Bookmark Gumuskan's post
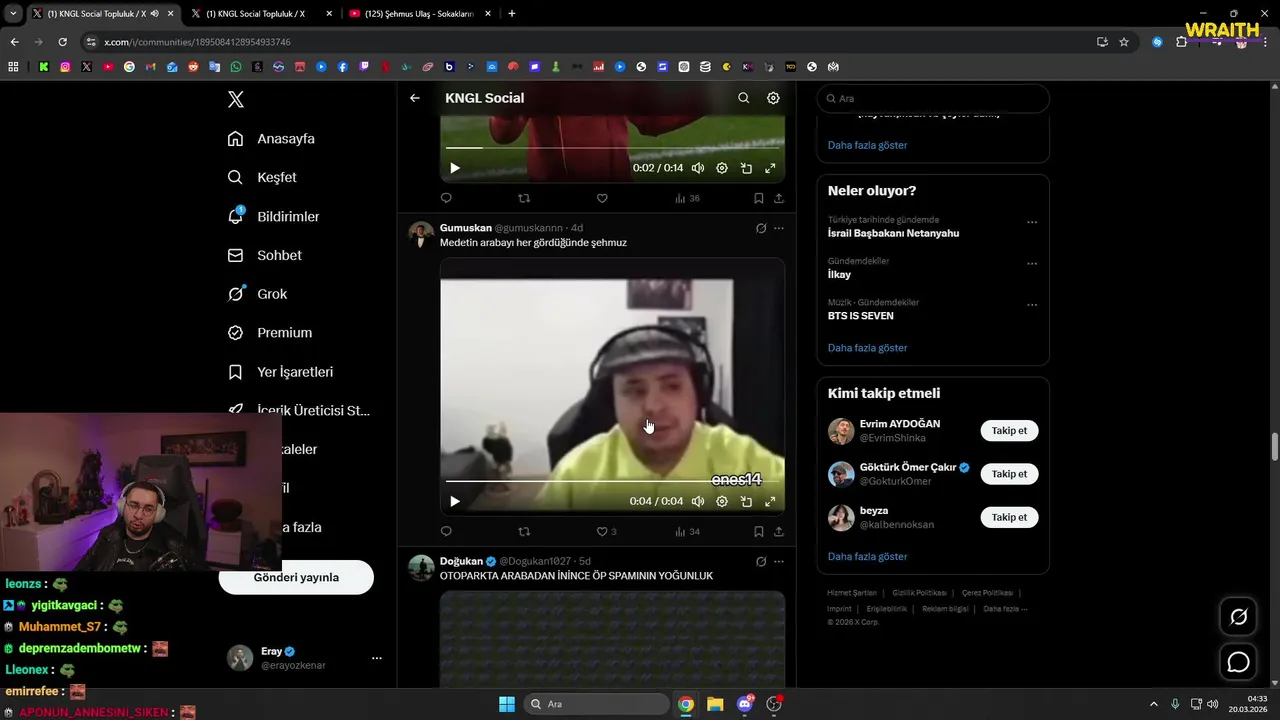Screen dimensions: 1280x720 pos(759,531)
